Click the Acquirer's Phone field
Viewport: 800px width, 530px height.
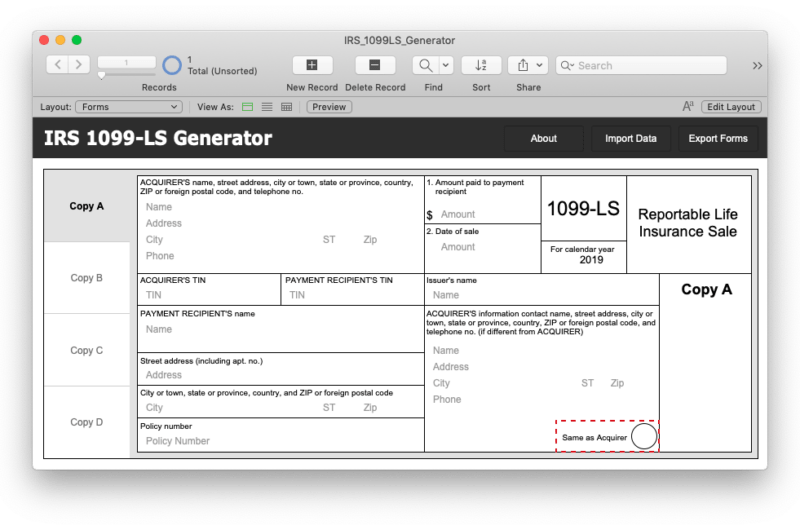[281, 256]
